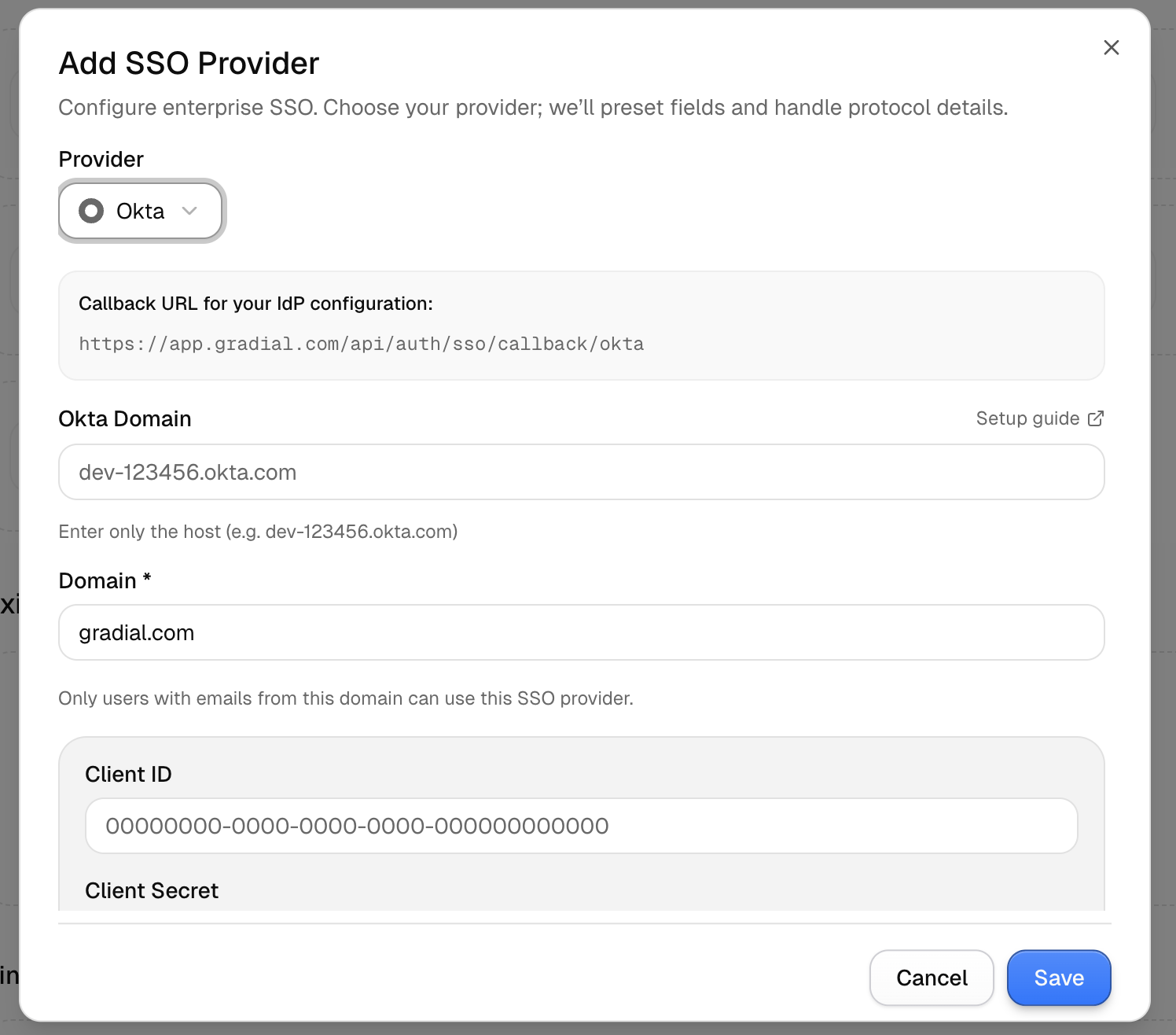Click the Okta logo icon in Provider selector

click(91, 211)
